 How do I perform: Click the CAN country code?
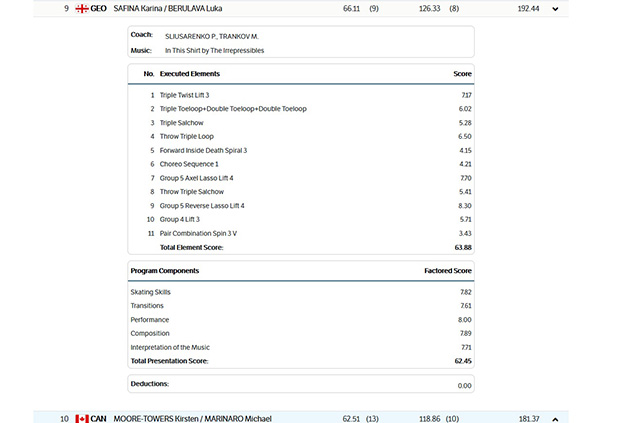(x=98, y=418)
